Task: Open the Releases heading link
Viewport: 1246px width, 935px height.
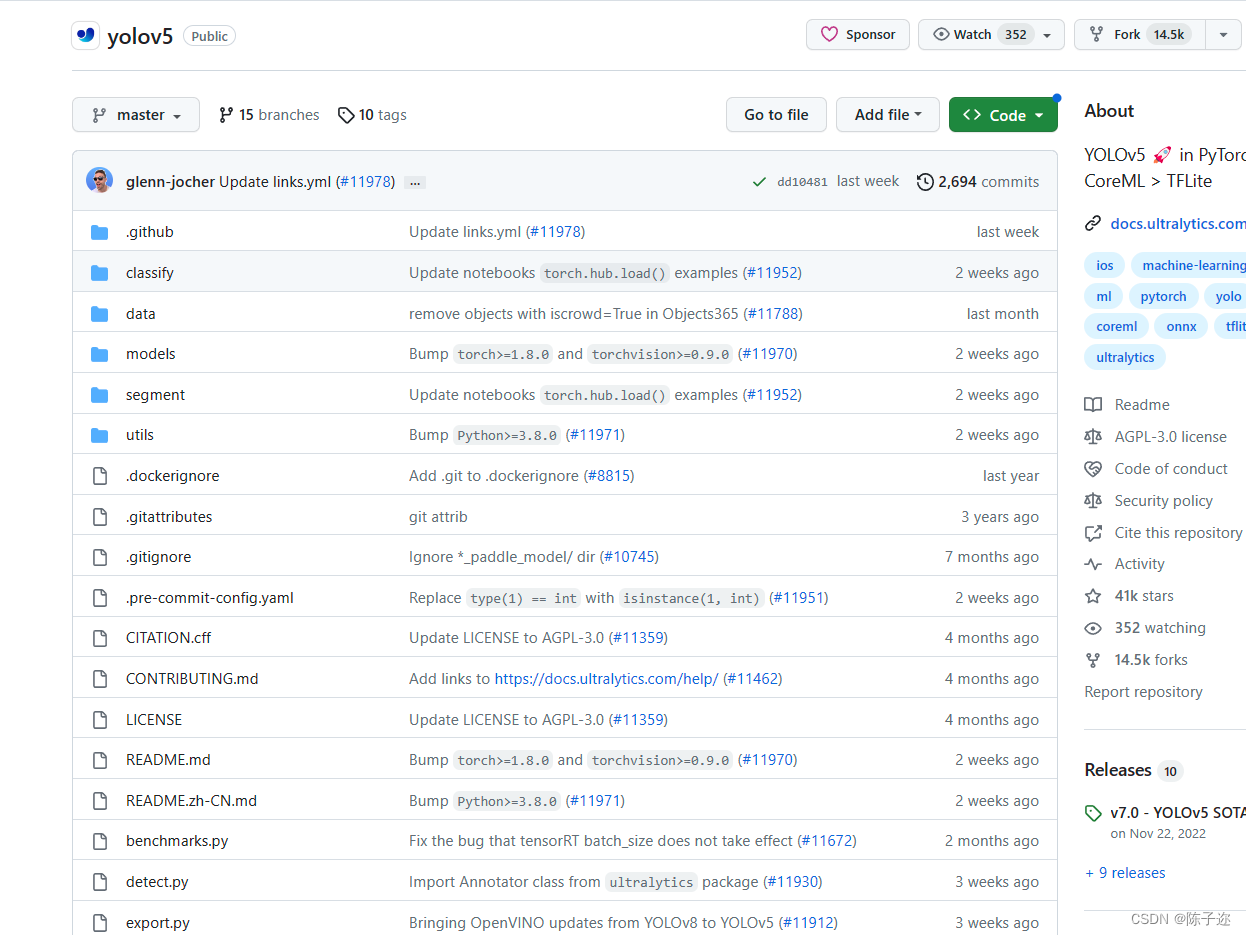Action: coord(1118,770)
